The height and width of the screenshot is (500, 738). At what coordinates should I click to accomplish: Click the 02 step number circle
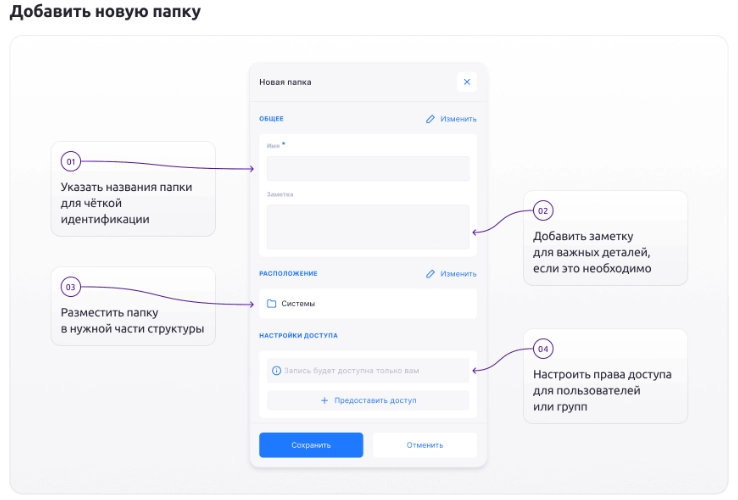click(x=543, y=210)
